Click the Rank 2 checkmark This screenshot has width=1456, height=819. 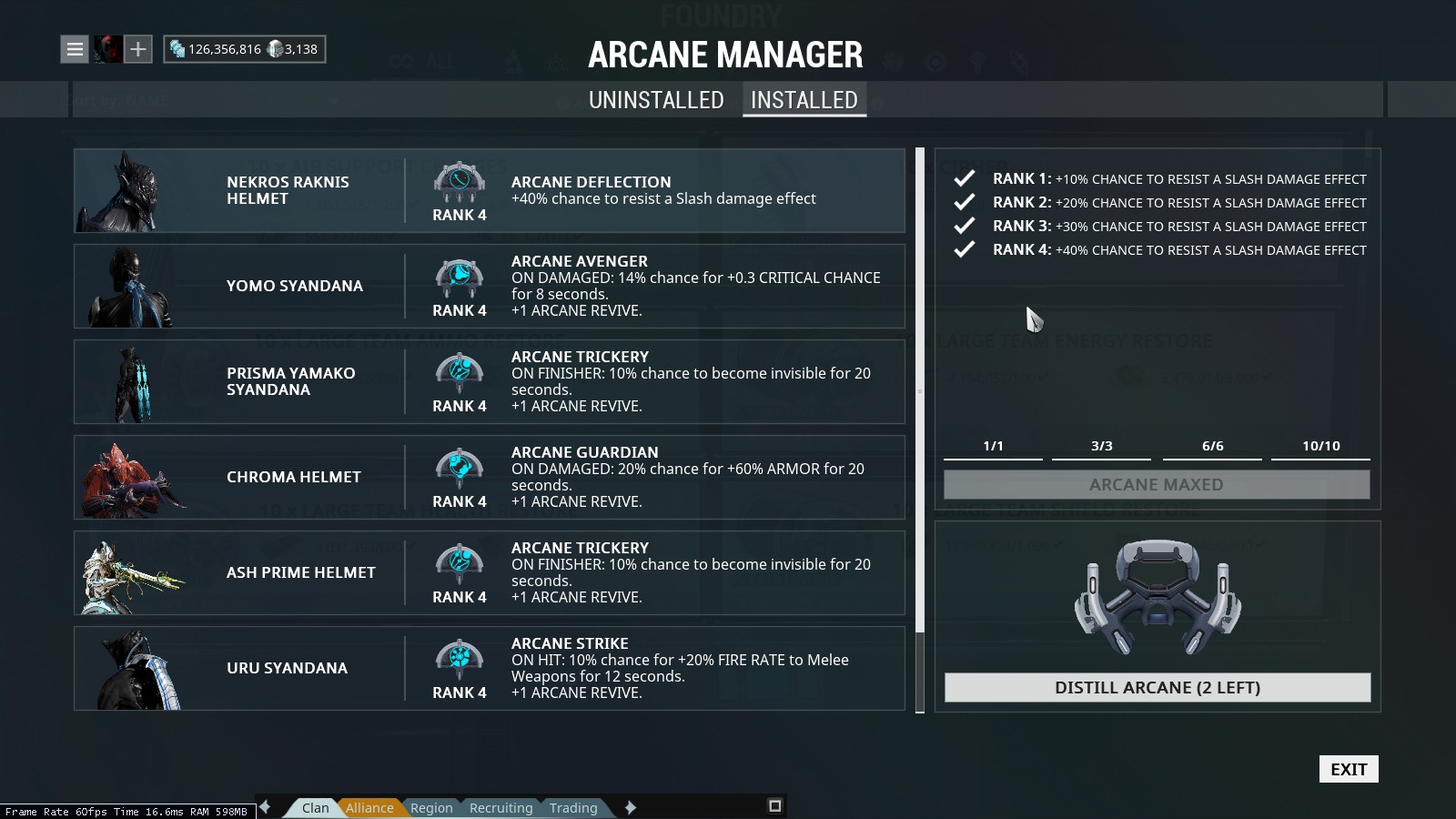tap(965, 202)
